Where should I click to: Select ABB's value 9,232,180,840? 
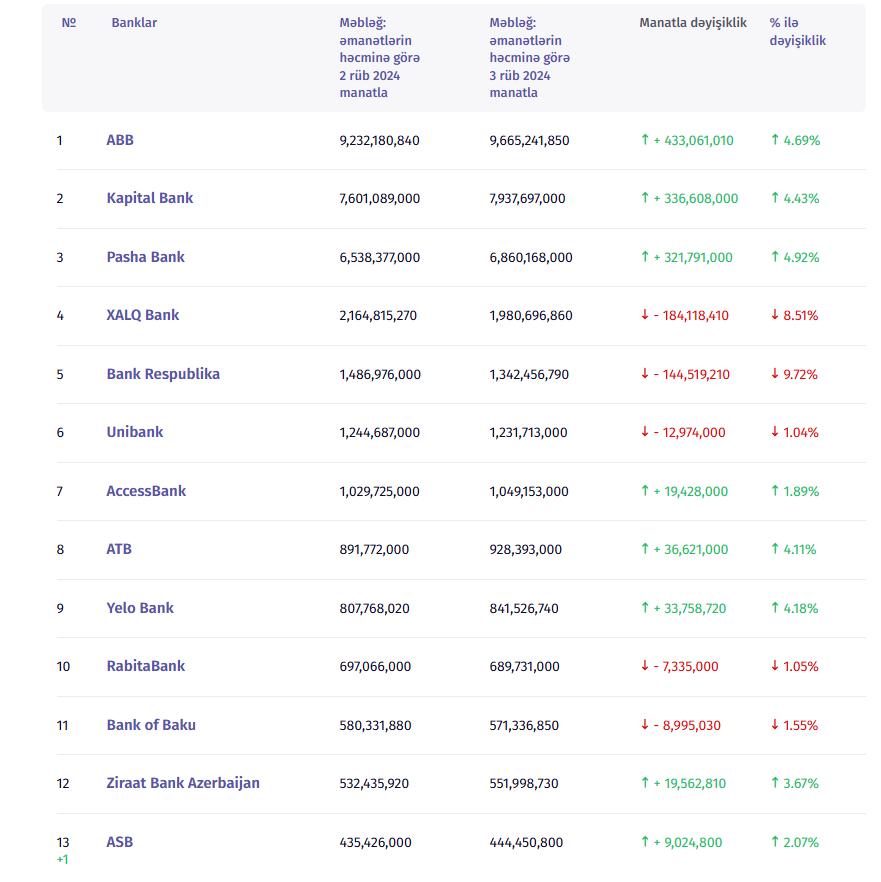point(379,141)
